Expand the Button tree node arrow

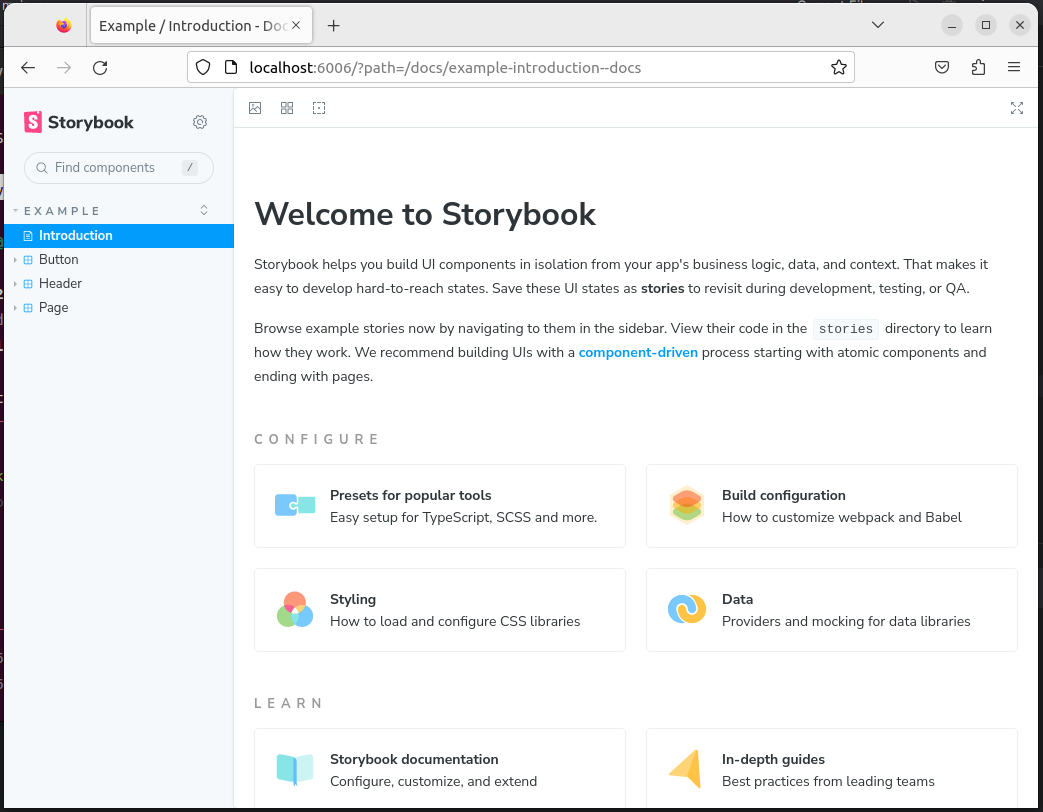click(x=15, y=260)
